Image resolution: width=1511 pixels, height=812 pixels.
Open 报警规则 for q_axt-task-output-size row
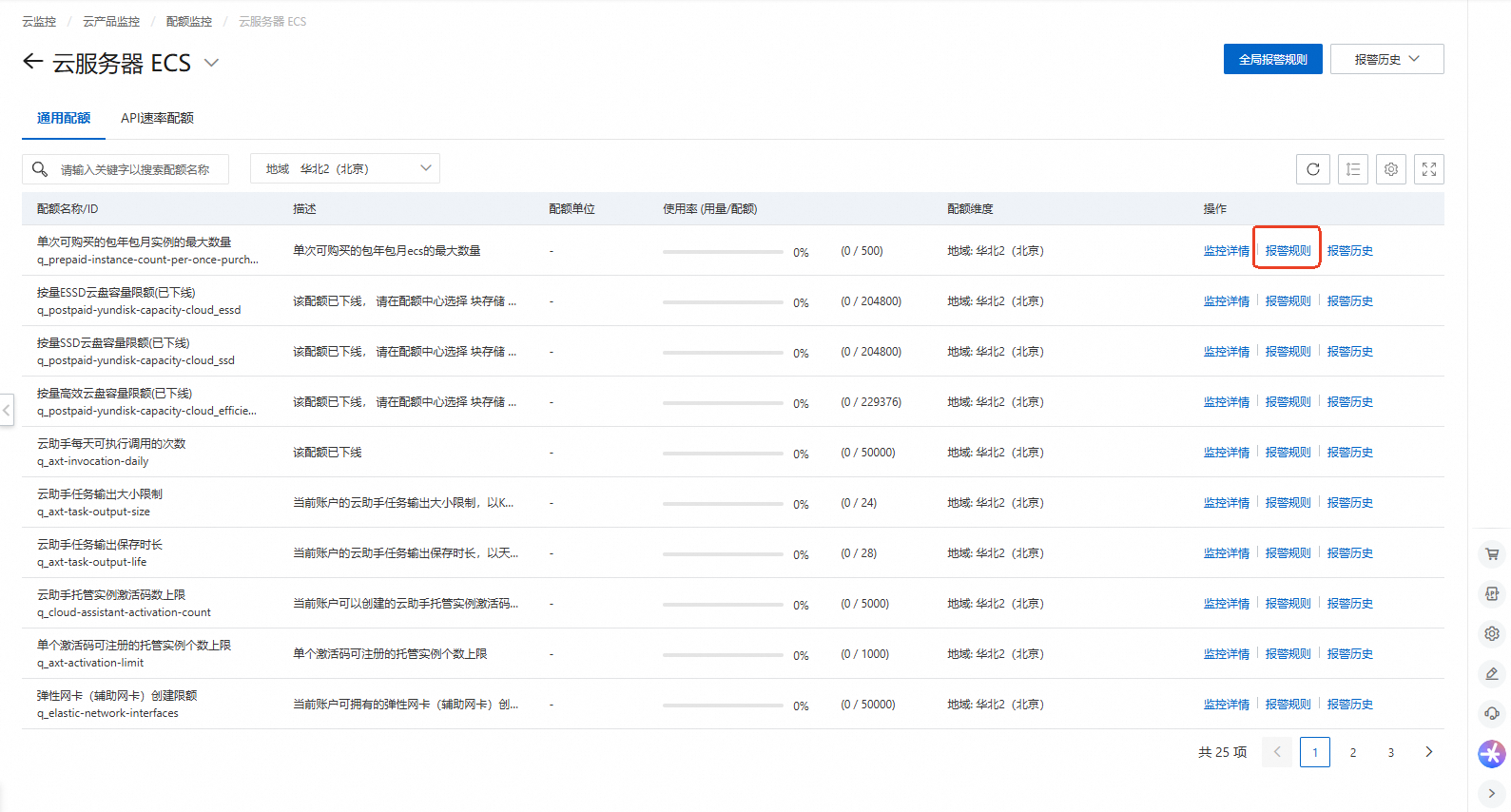point(1288,503)
